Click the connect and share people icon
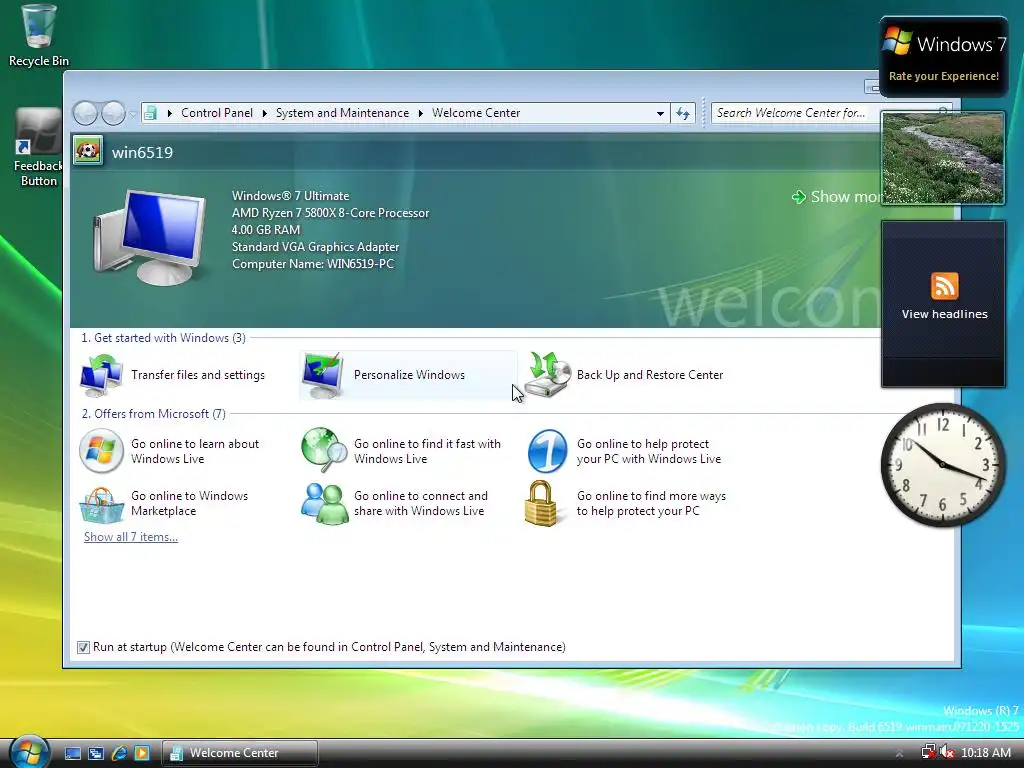Image resolution: width=1024 pixels, height=768 pixels. [x=325, y=504]
